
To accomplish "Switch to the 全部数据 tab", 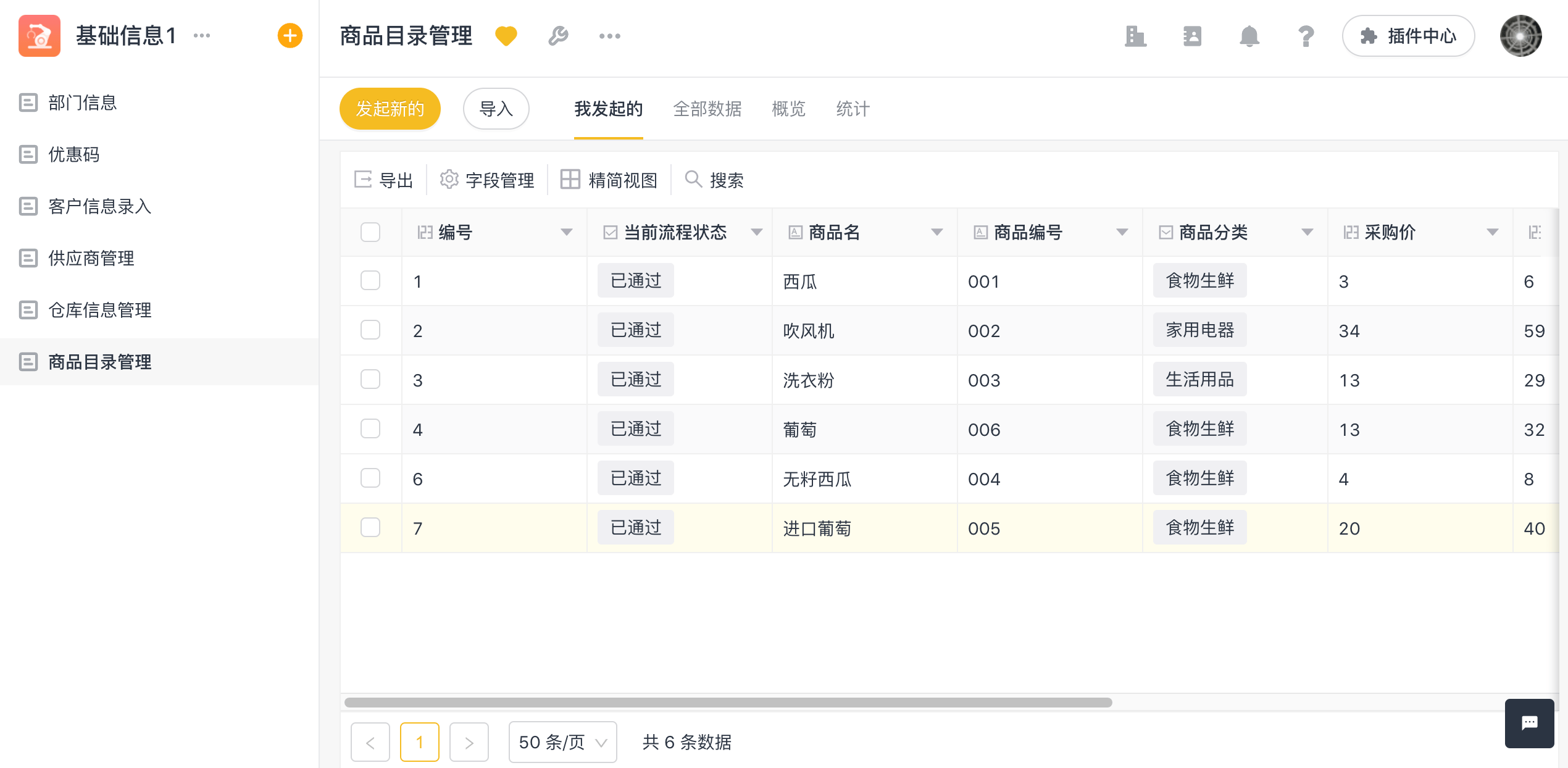I will point(707,109).
